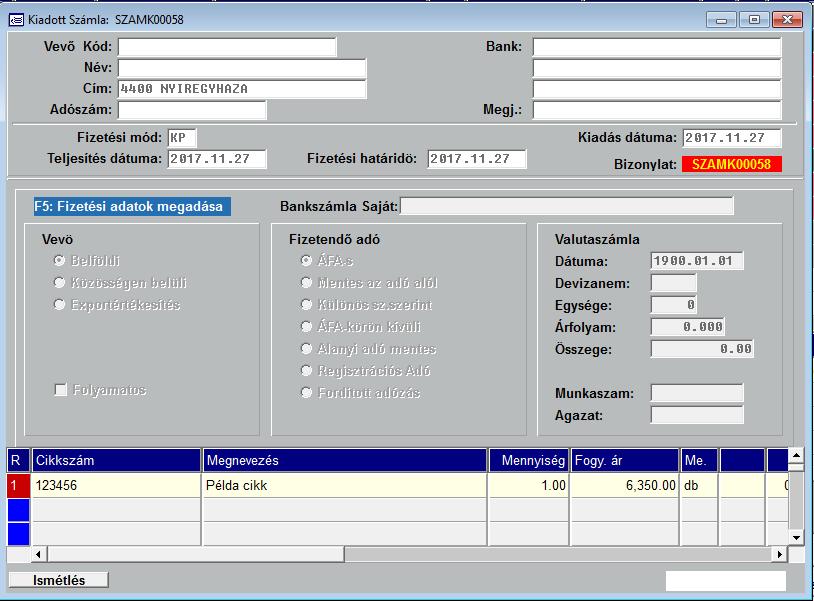Click the Munkaszam field
The width and height of the screenshot is (814, 601).
click(697, 393)
